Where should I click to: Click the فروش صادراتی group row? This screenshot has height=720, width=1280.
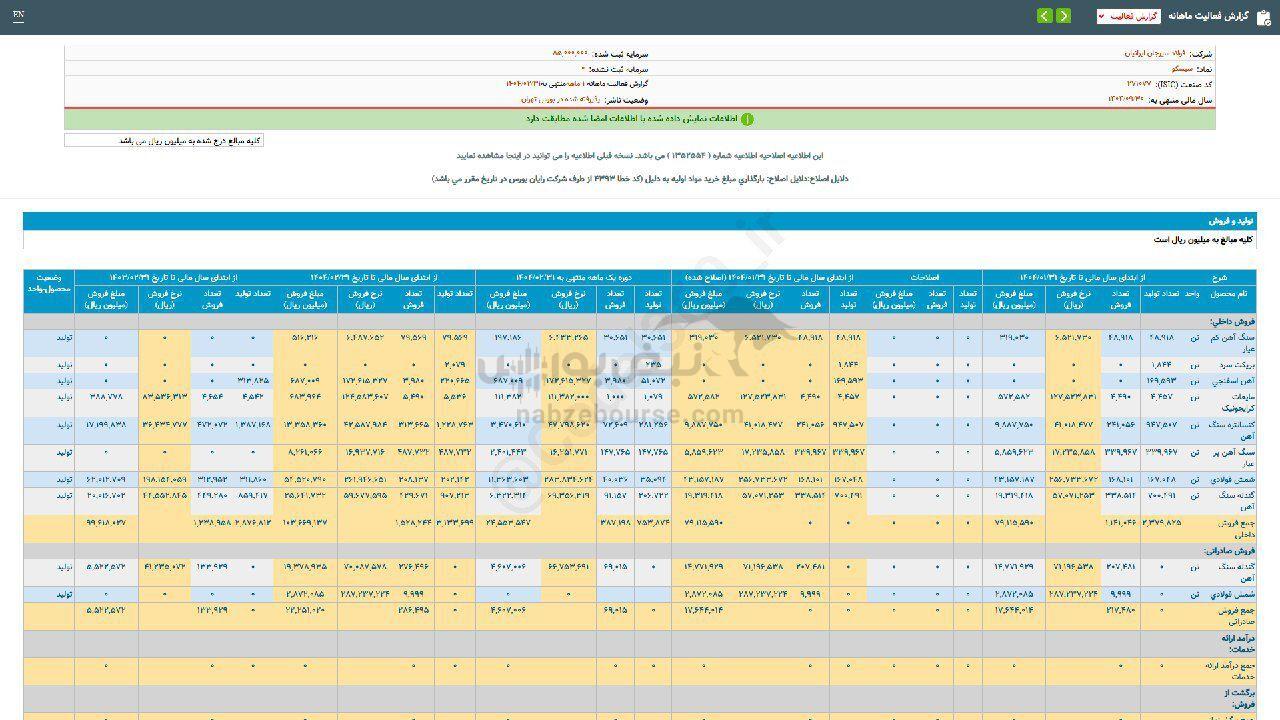tap(640, 551)
